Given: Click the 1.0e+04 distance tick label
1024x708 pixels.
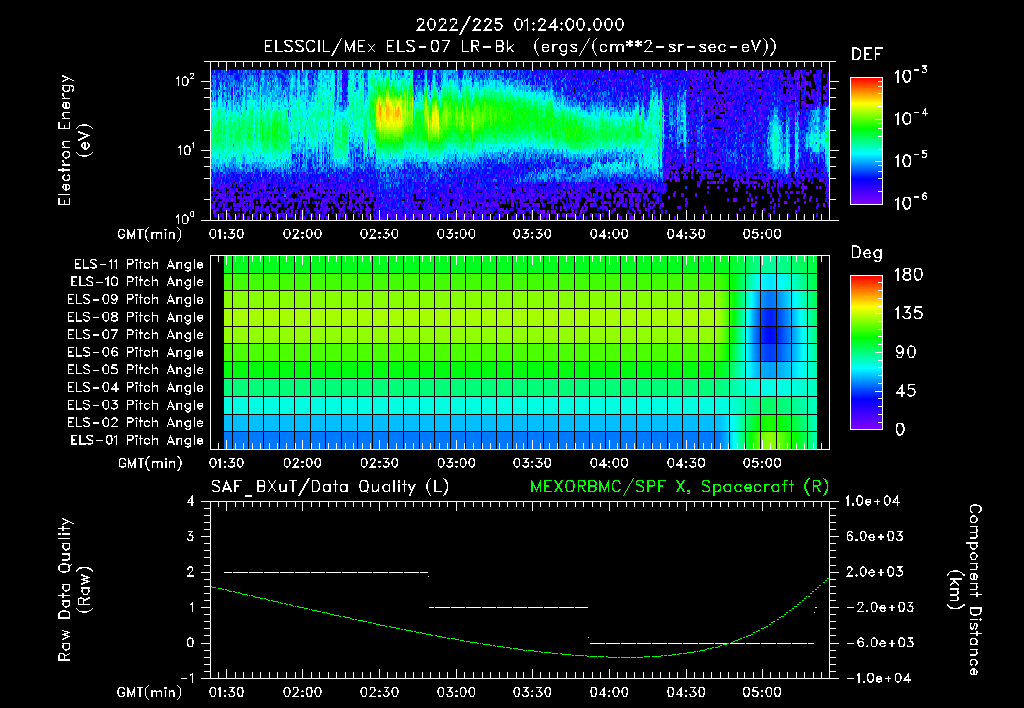Looking at the screenshot, I should tap(872, 501).
